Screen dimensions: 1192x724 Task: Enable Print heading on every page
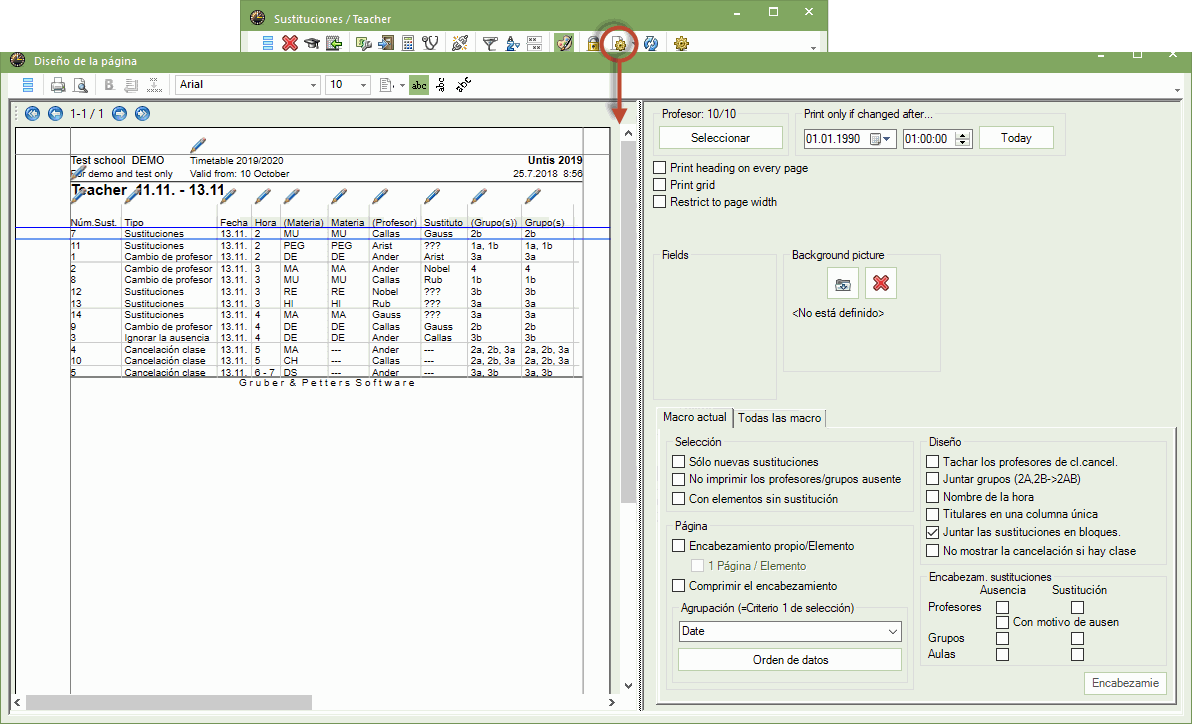tap(660, 168)
